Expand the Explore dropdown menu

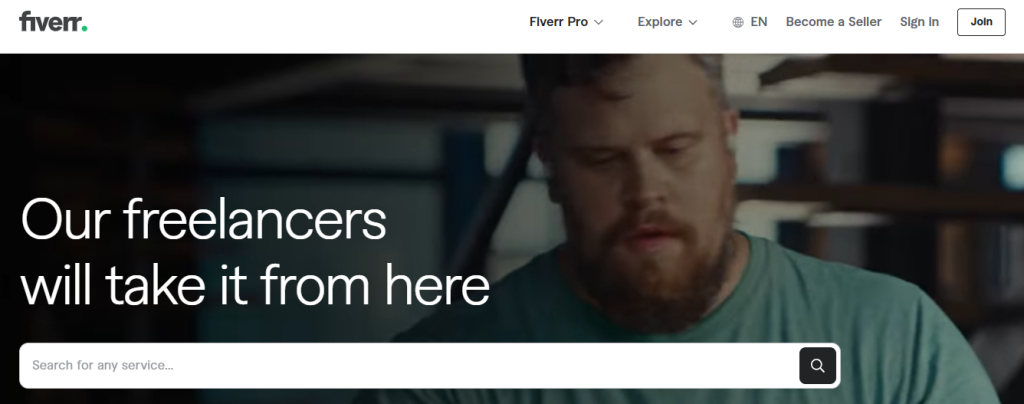coord(667,22)
